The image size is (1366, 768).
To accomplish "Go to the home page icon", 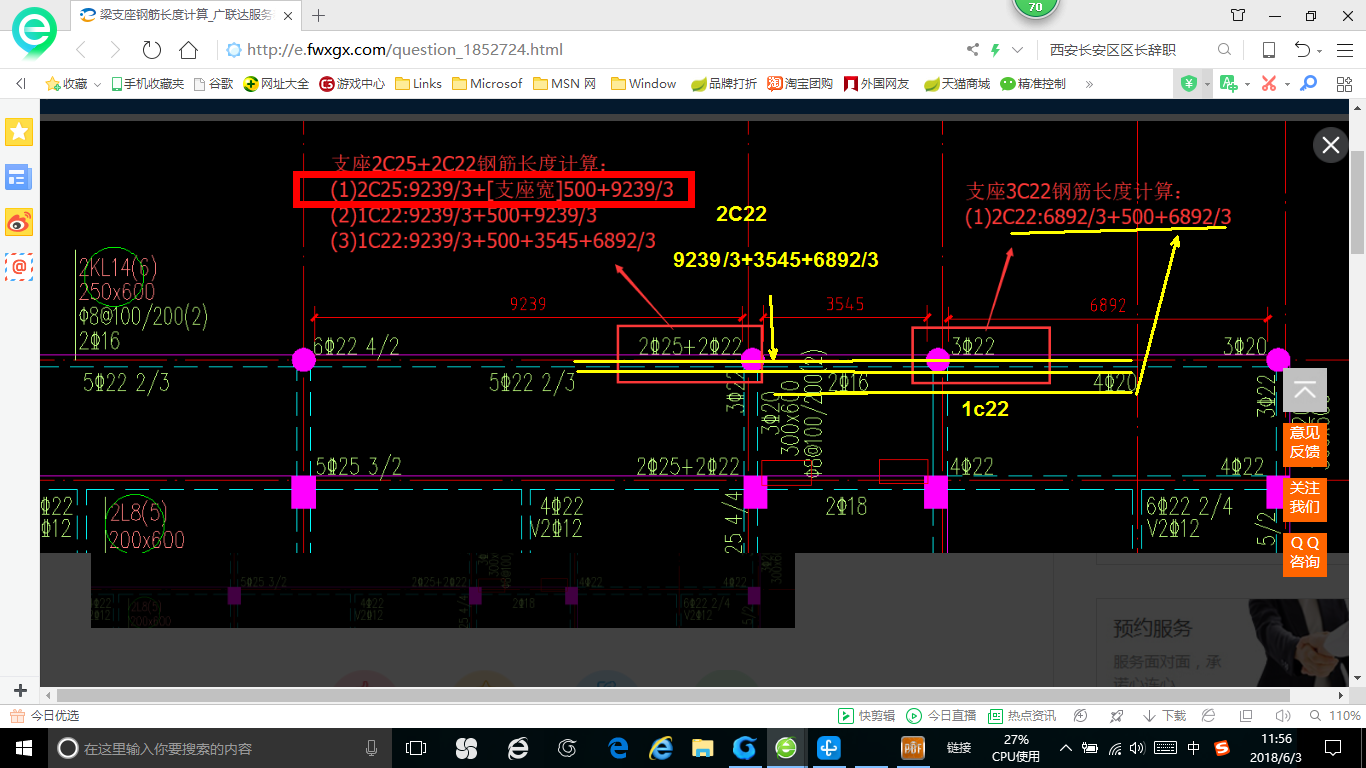I will pyautogui.click(x=188, y=50).
